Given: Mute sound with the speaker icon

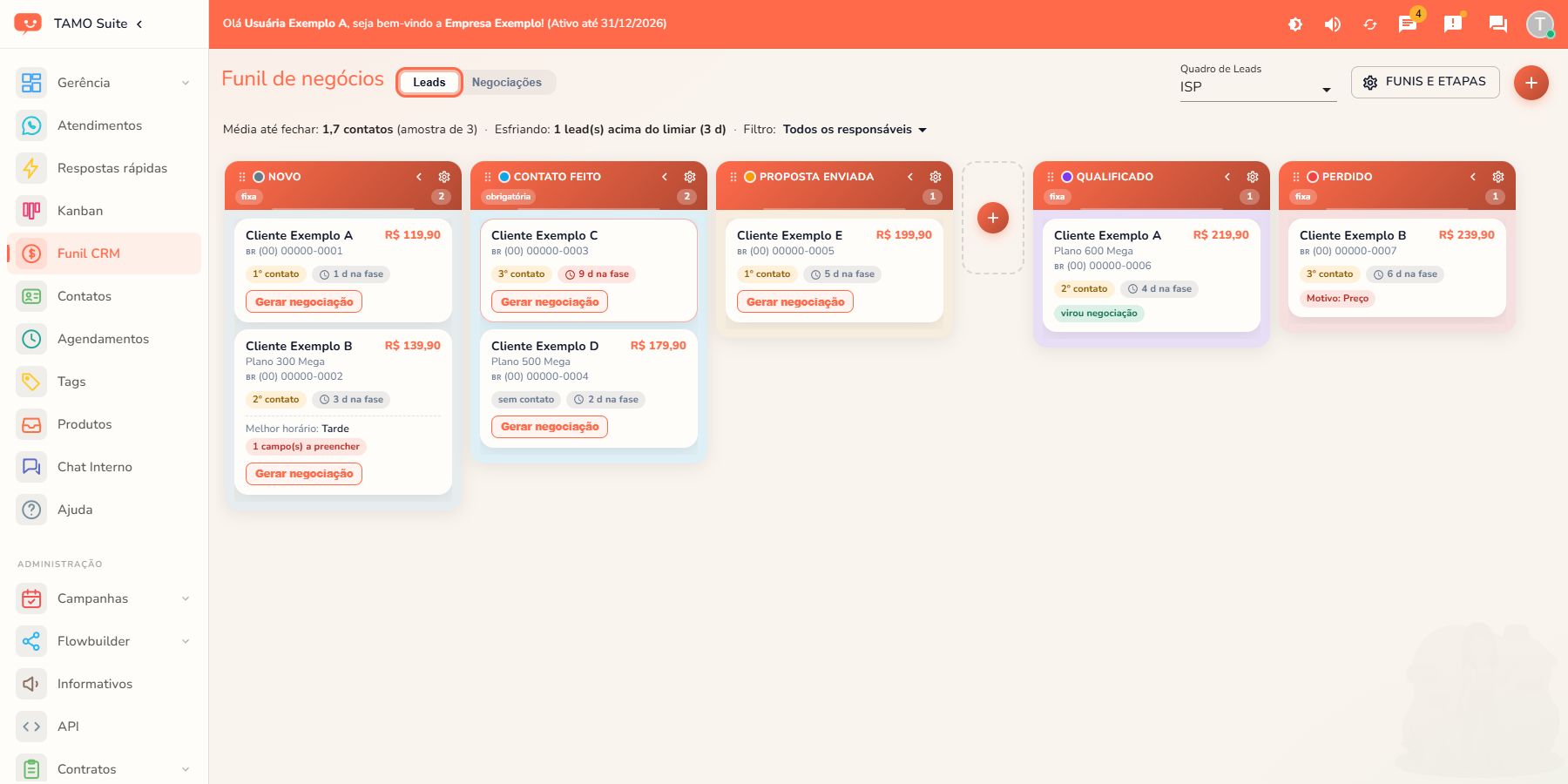Looking at the screenshot, I should (x=1333, y=24).
